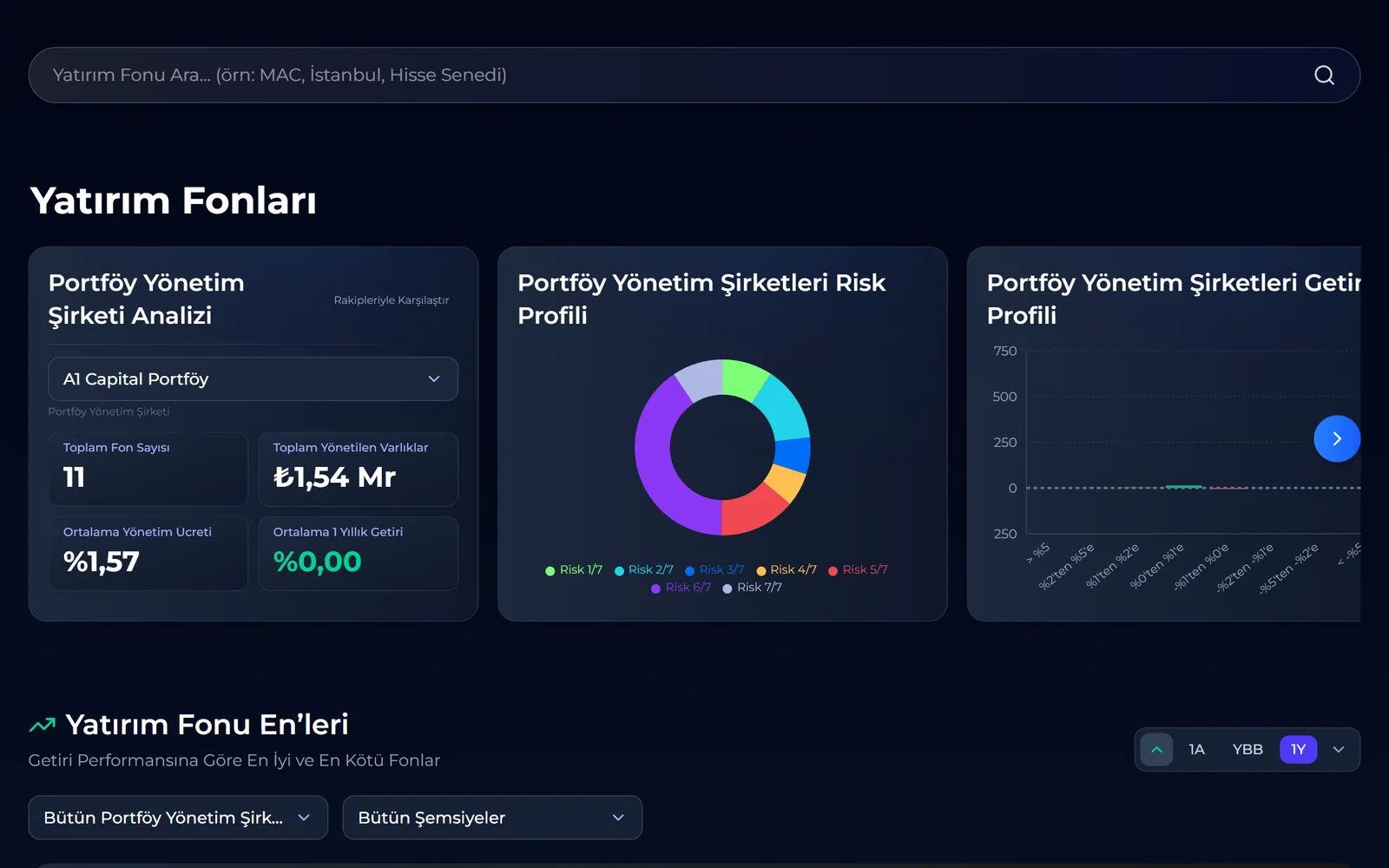Click the trending-up icon beside Yatırım Fonu En'leri
The height and width of the screenshot is (868, 1389).
43,725
